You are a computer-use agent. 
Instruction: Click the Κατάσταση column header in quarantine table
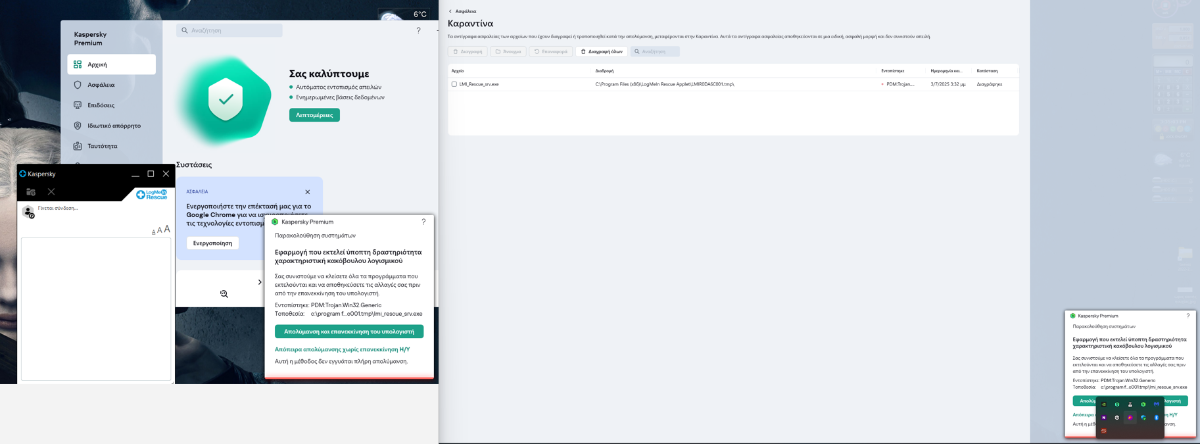(987, 71)
